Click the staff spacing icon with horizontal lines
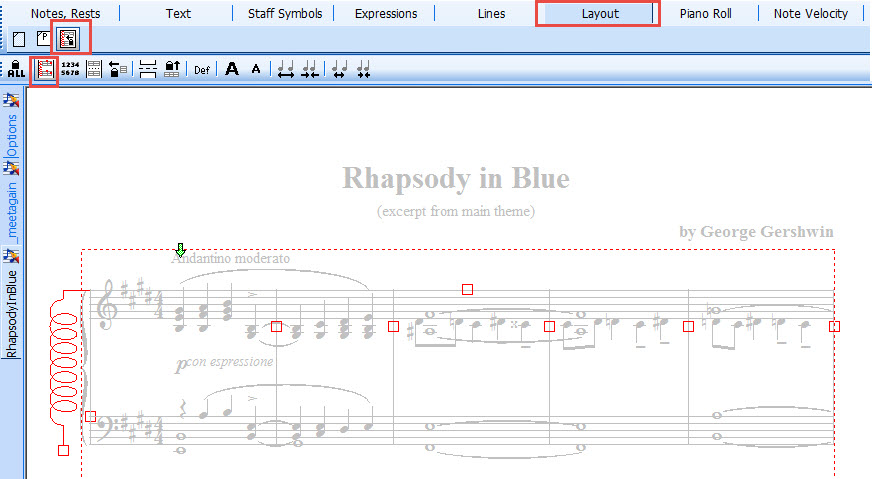 pyautogui.click(x=148, y=69)
